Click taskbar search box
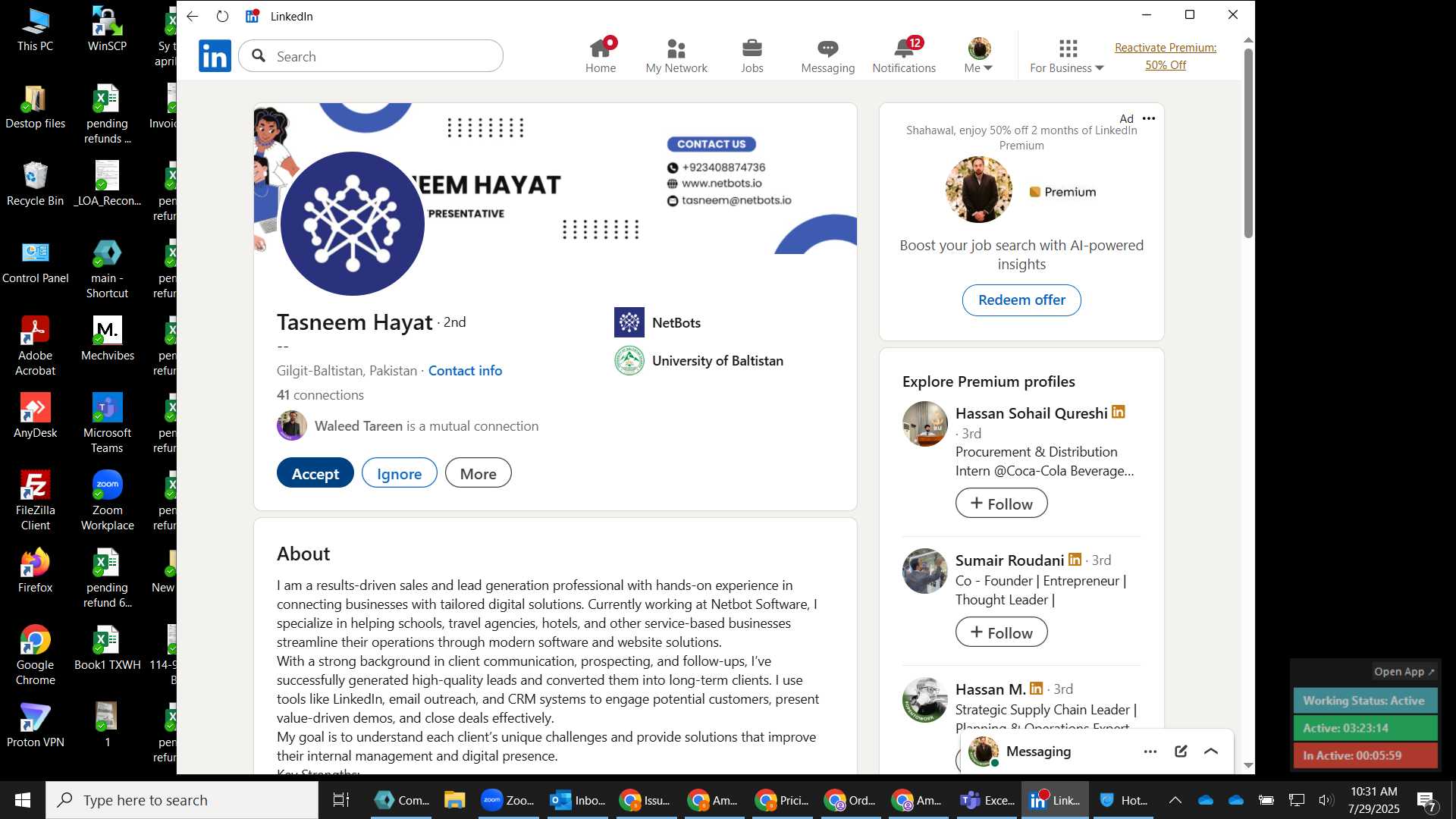This screenshot has height=819, width=1456. [x=182, y=800]
